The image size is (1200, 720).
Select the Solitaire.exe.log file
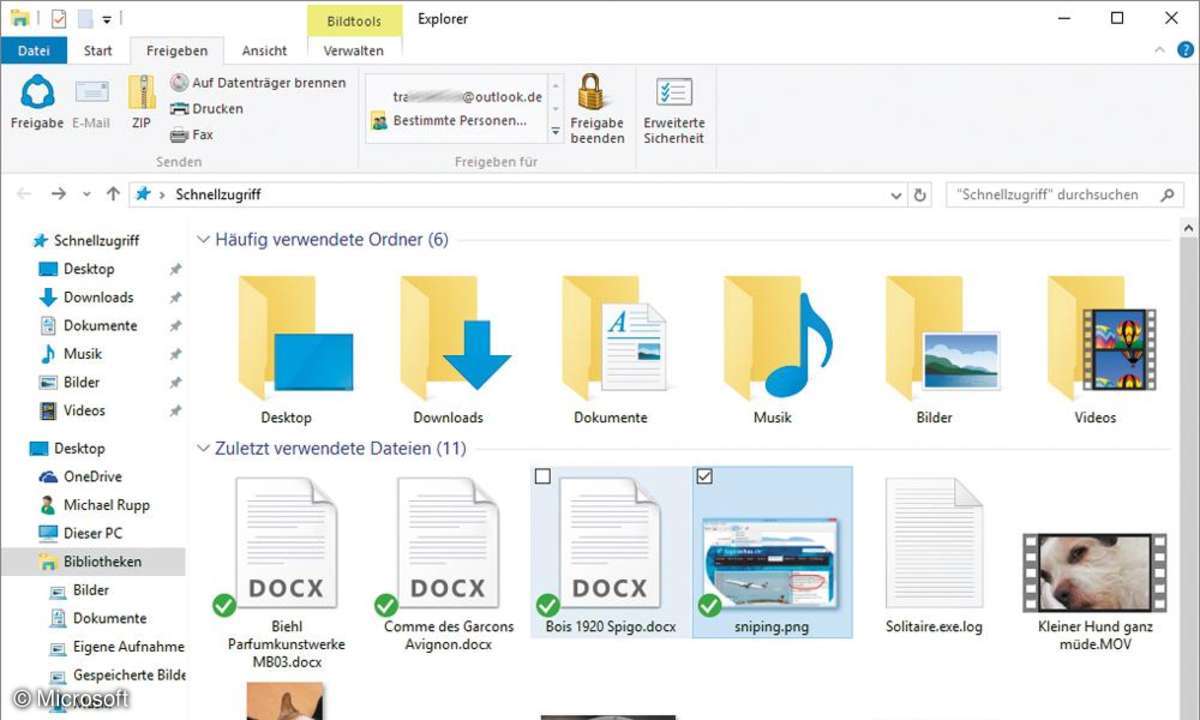click(x=934, y=556)
